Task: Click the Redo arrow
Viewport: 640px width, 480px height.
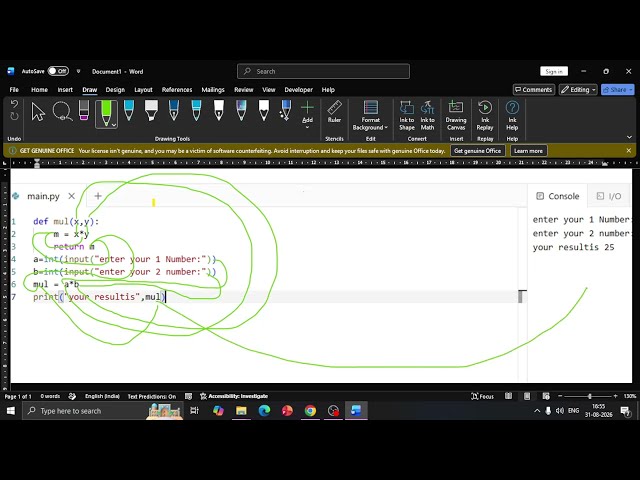Action: (14, 116)
